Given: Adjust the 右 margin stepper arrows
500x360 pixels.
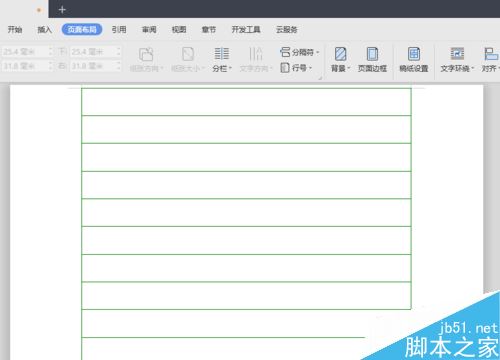Looking at the screenshot, I should [119, 66].
